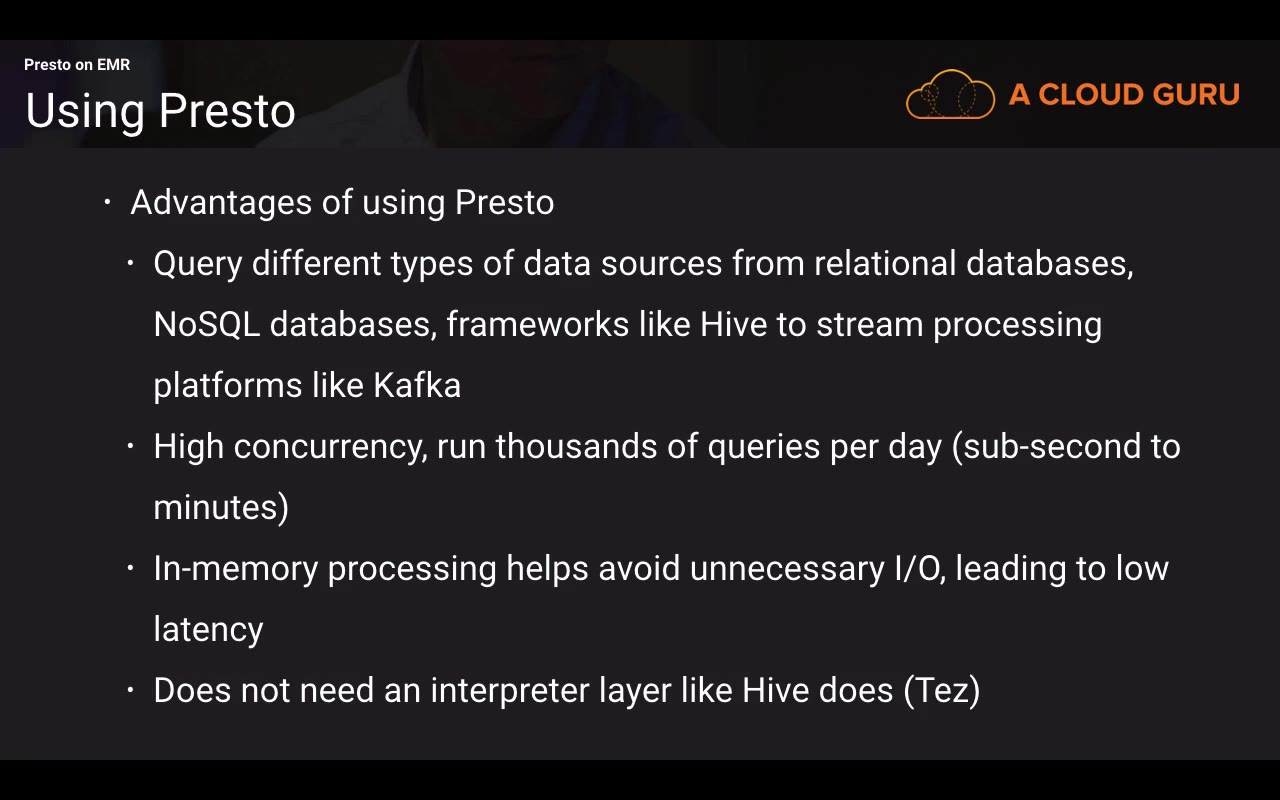Click the text '(sub-second to'
The width and height of the screenshot is (1280, 800).
pos(1066,446)
